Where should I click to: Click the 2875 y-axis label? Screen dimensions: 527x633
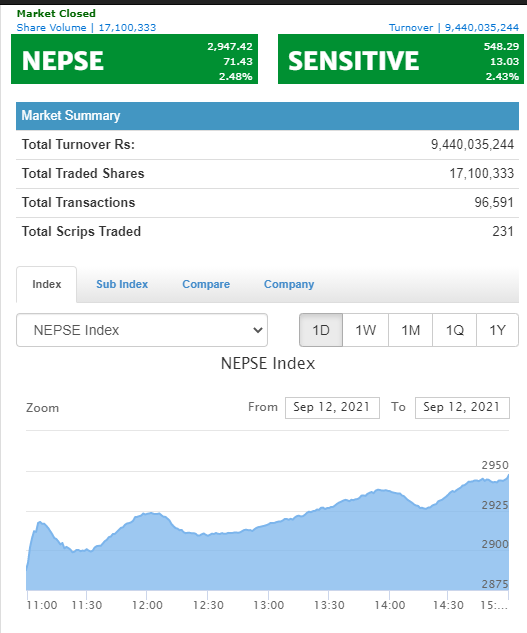coord(495,584)
